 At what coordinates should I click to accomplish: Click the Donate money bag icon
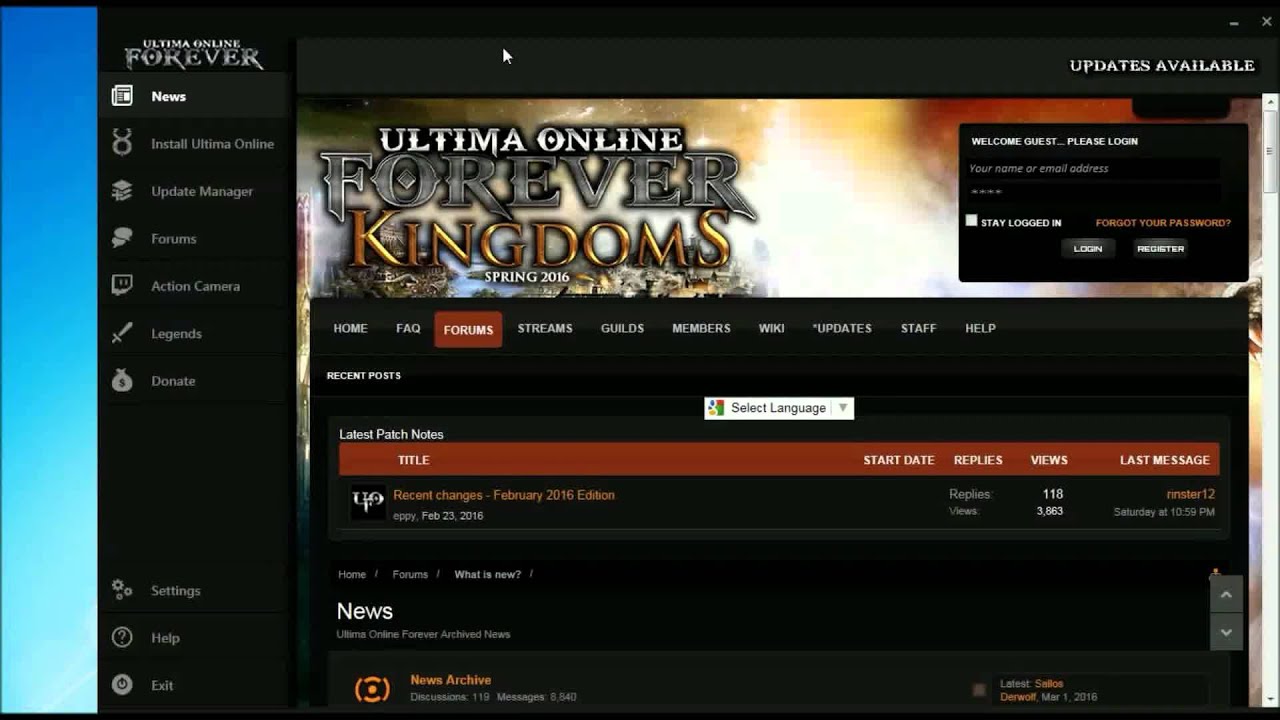pos(122,380)
